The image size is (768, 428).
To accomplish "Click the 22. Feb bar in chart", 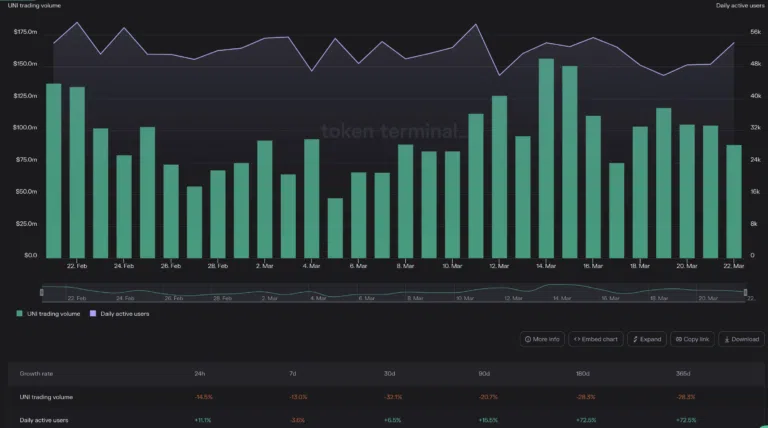I will 77,172.
